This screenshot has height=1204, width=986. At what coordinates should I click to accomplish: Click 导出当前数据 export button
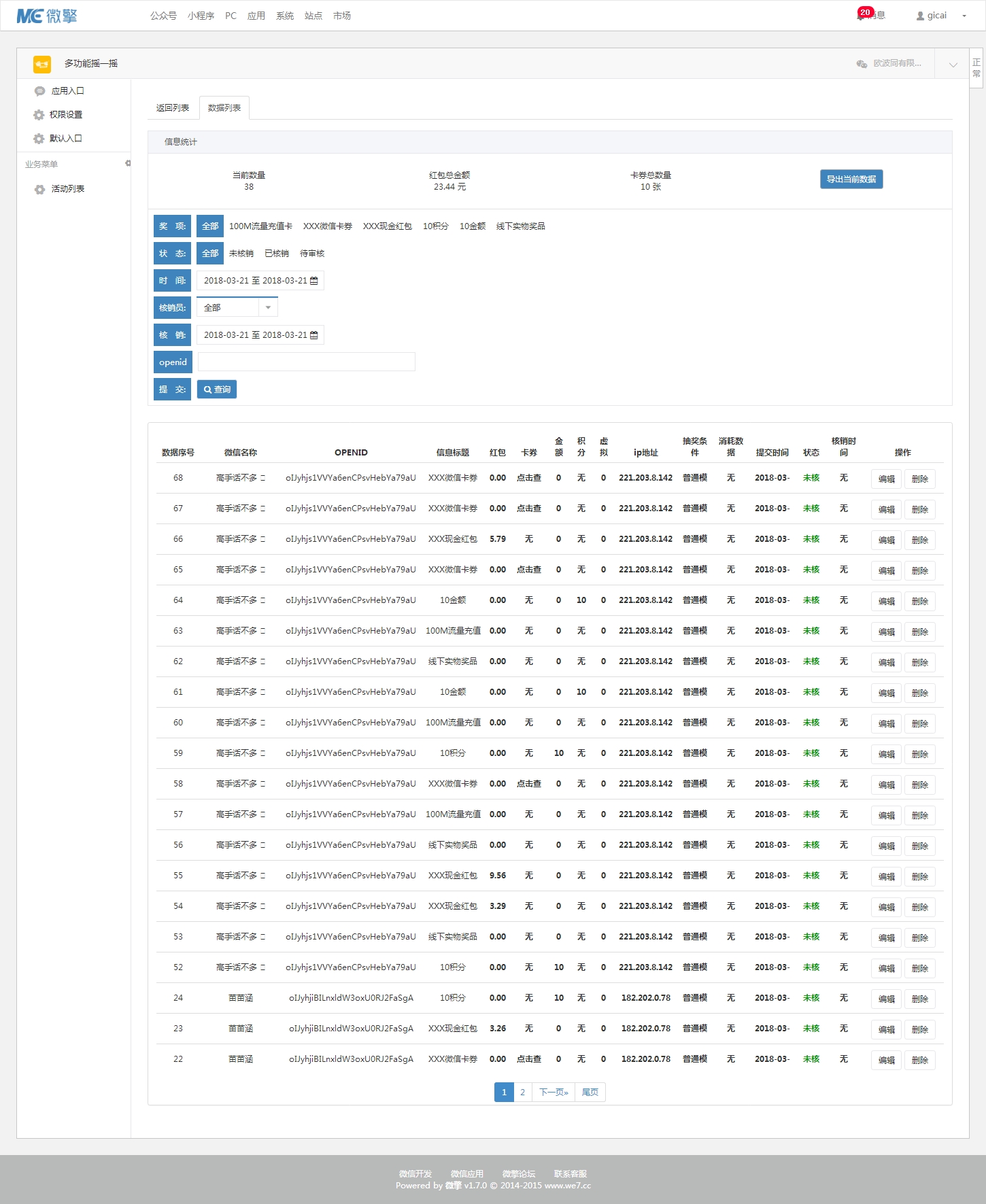pyautogui.click(x=851, y=179)
